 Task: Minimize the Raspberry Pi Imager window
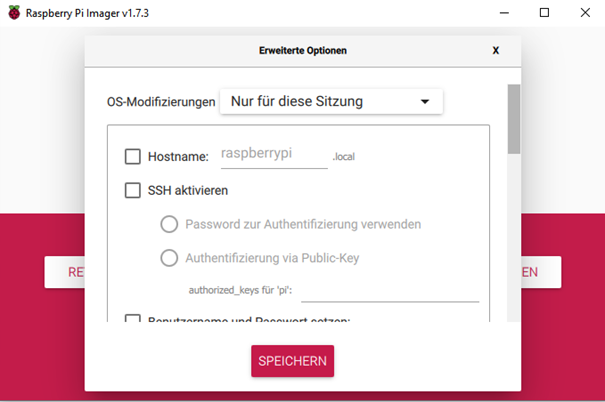pyautogui.click(x=504, y=13)
